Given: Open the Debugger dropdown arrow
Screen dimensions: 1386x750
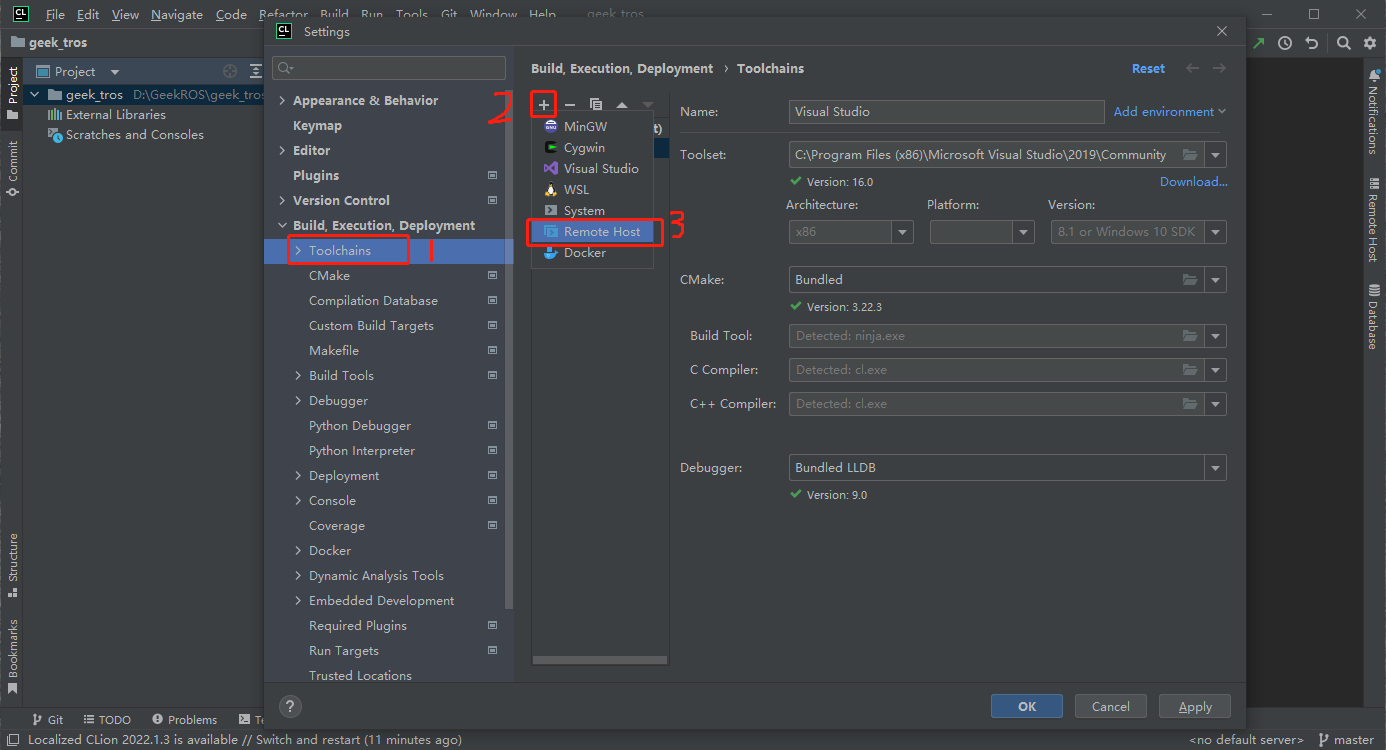Looking at the screenshot, I should coord(1215,468).
